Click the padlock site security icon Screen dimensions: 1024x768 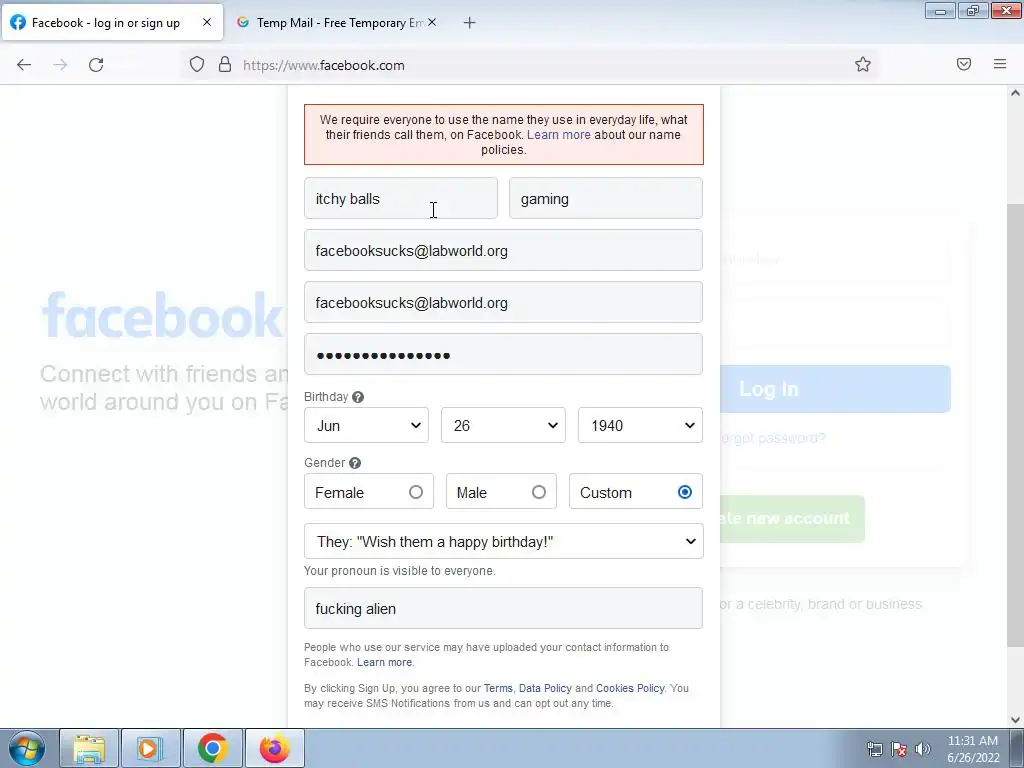[x=225, y=64]
